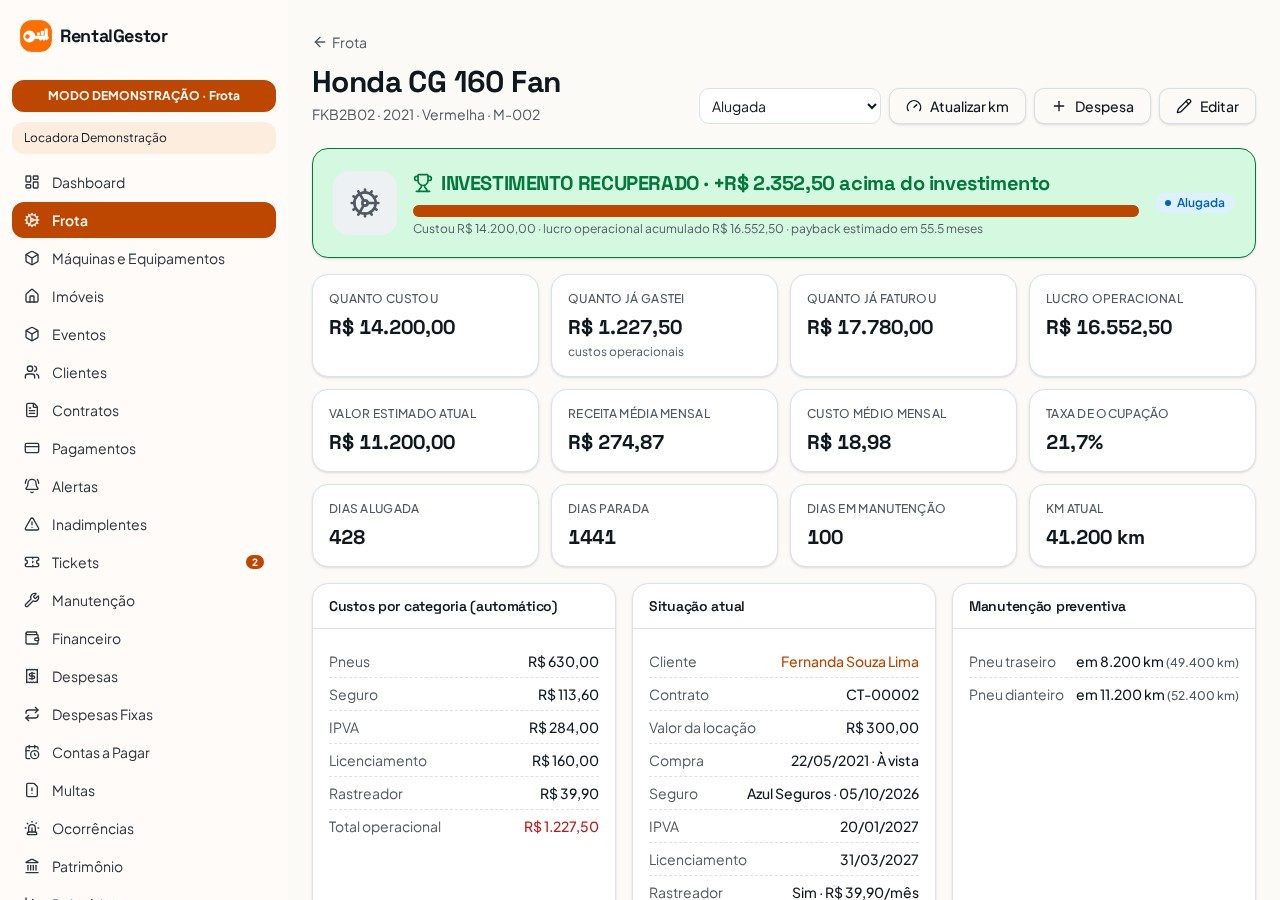Click the Pagamentos card icon
Viewport: 1280px width, 900px height.
pyautogui.click(x=32, y=448)
